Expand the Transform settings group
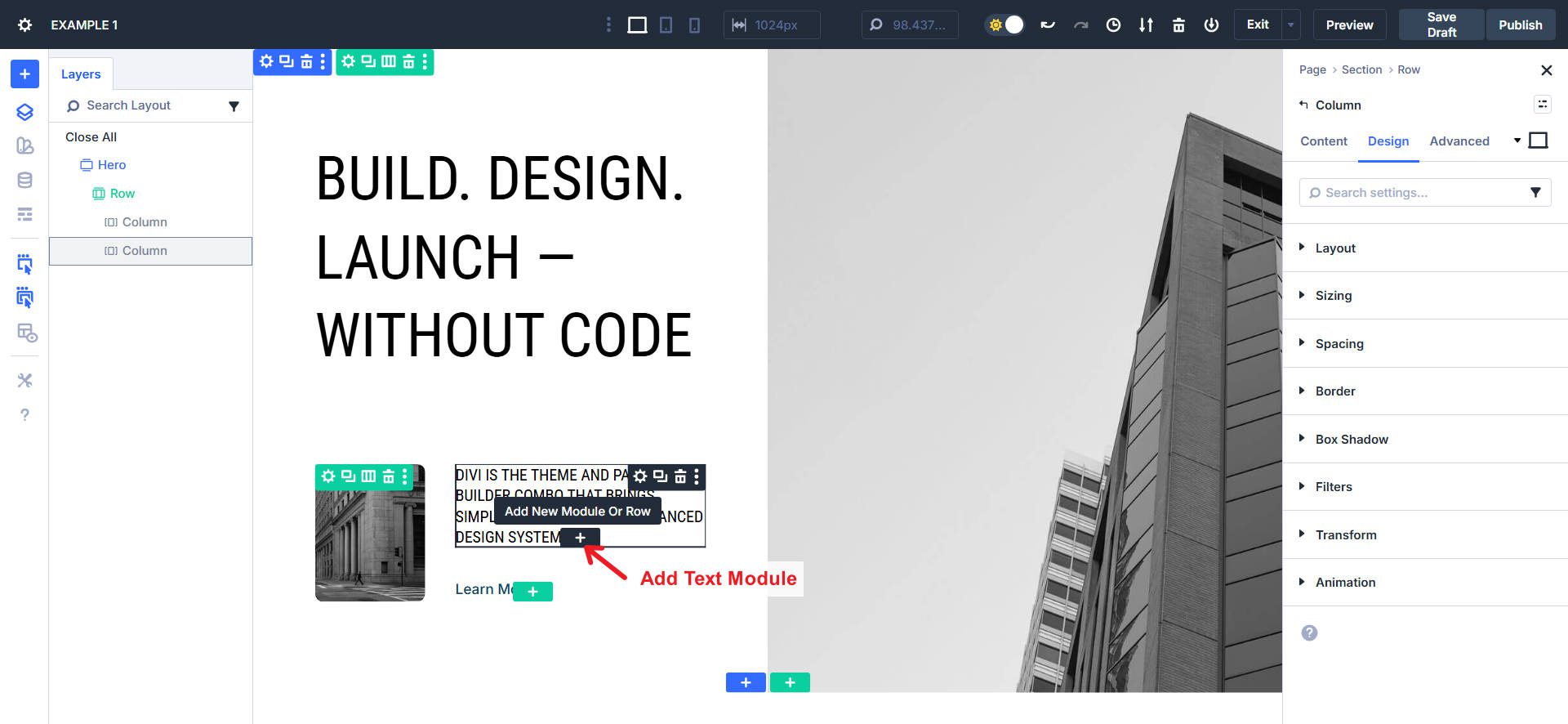This screenshot has width=1568, height=724. coord(1425,534)
